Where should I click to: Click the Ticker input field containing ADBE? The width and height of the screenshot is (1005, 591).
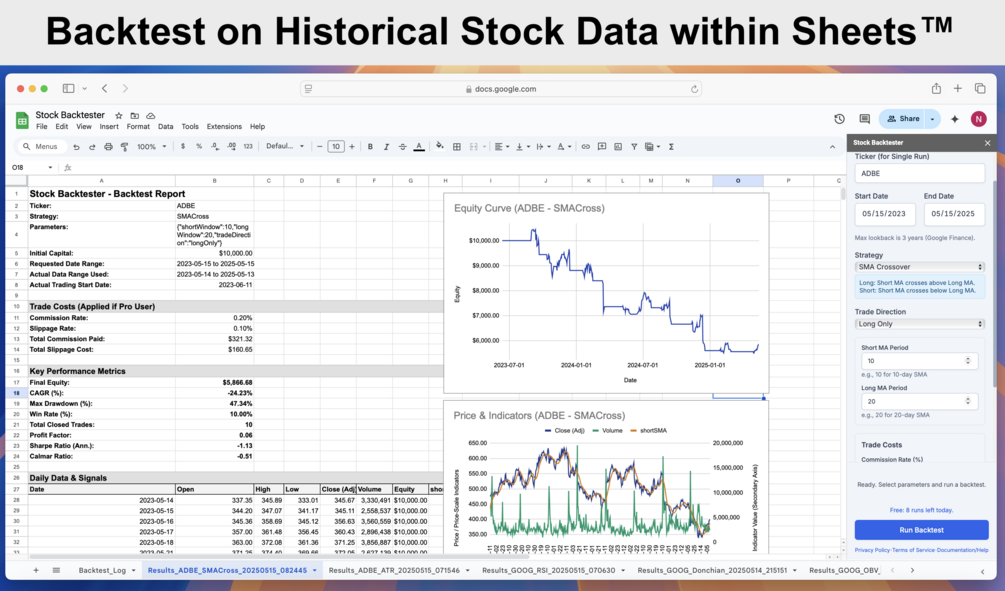(x=920, y=173)
